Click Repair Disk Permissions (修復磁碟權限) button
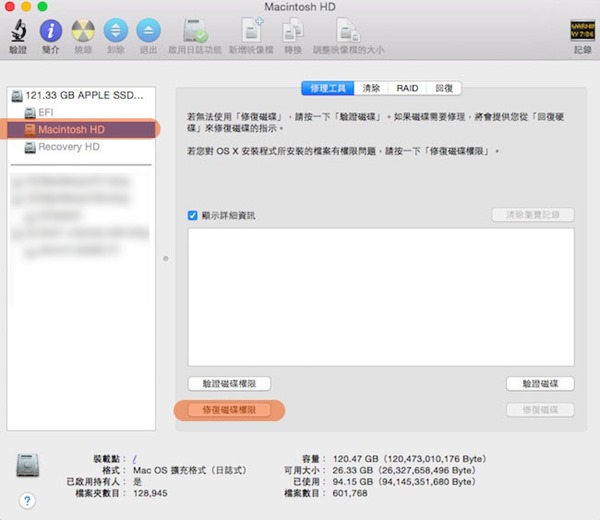The image size is (600, 520). (229, 410)
